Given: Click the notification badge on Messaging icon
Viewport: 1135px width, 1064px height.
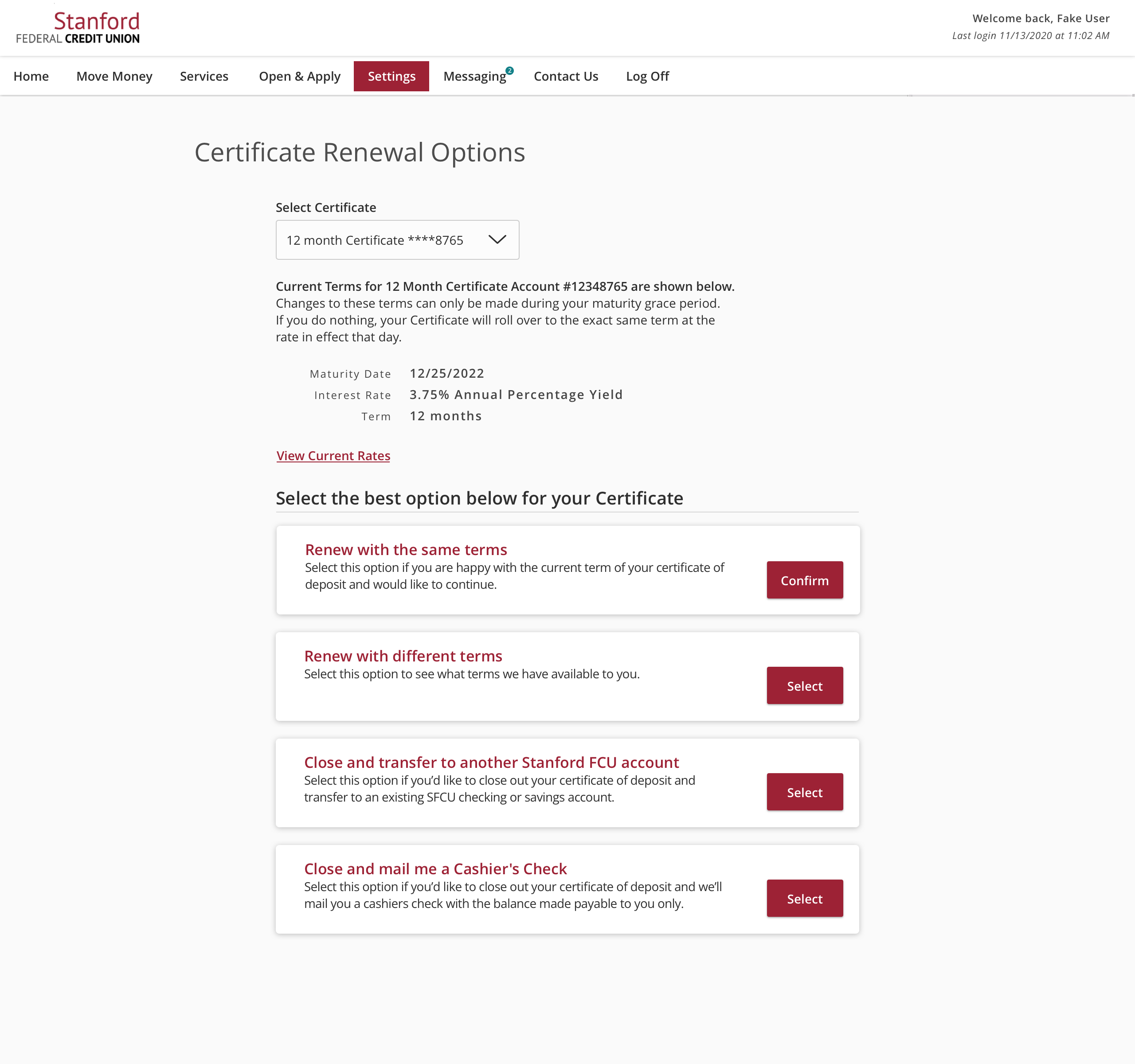Looking at the screenshot, I should click(509, 68).
